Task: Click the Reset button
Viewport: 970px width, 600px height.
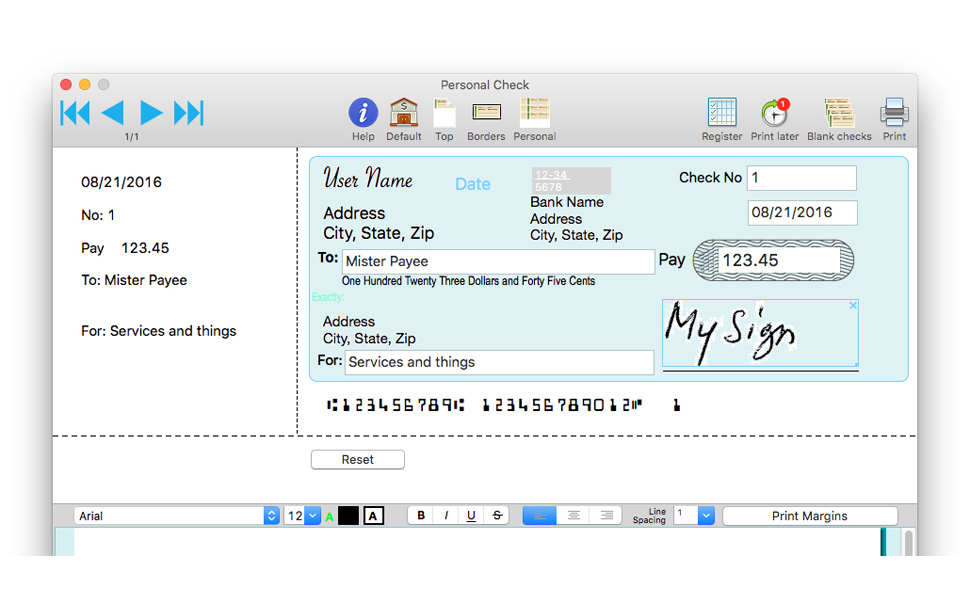Action: pos(357,460)
